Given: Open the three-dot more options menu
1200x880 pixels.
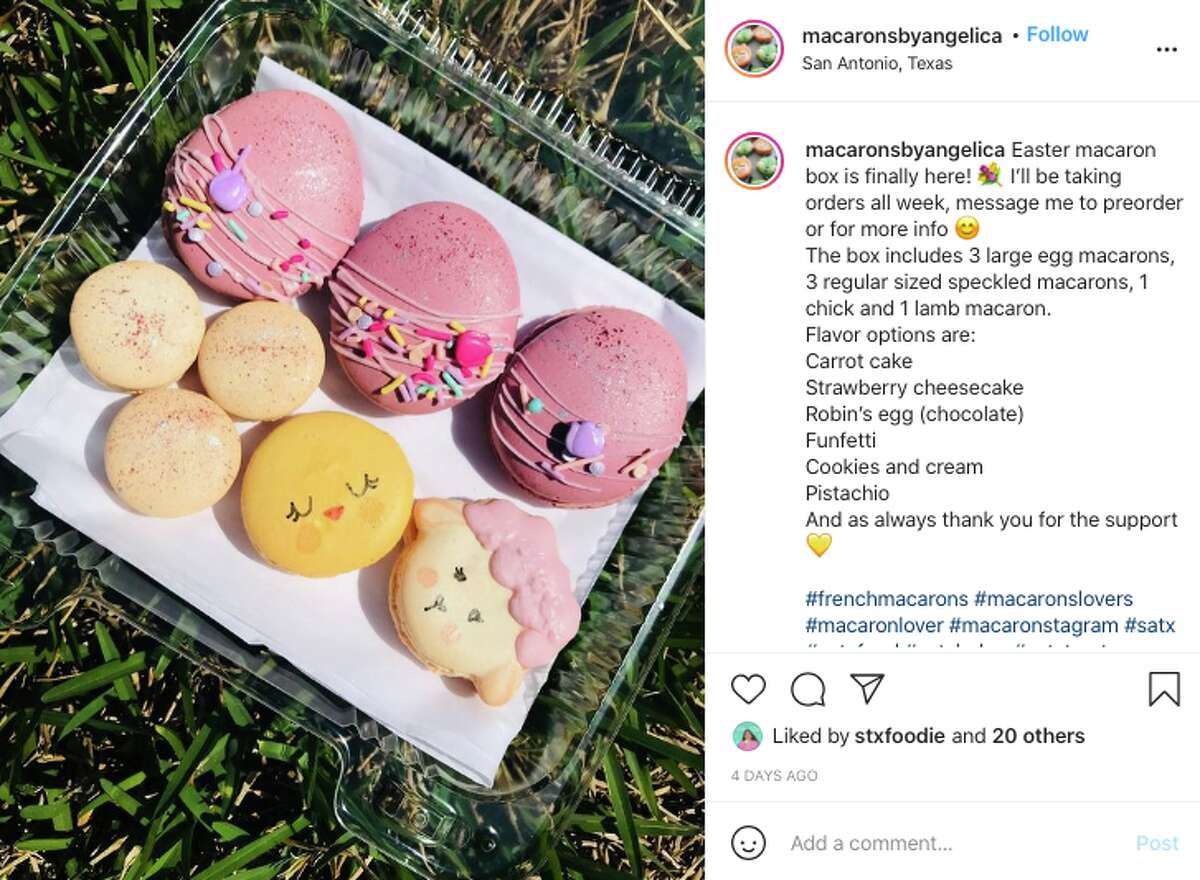Looking at the screenshot, I should pyautogui.click(x=1166, y=49).
